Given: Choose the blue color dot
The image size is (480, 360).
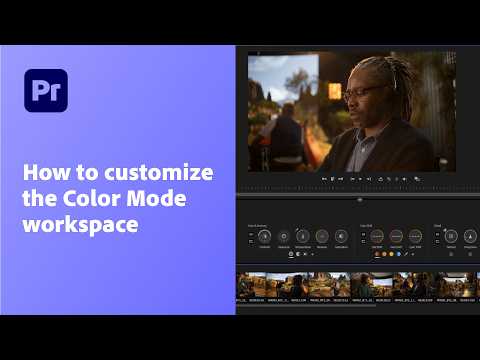Looking at the screenshot, I should [x=399, y=254].
